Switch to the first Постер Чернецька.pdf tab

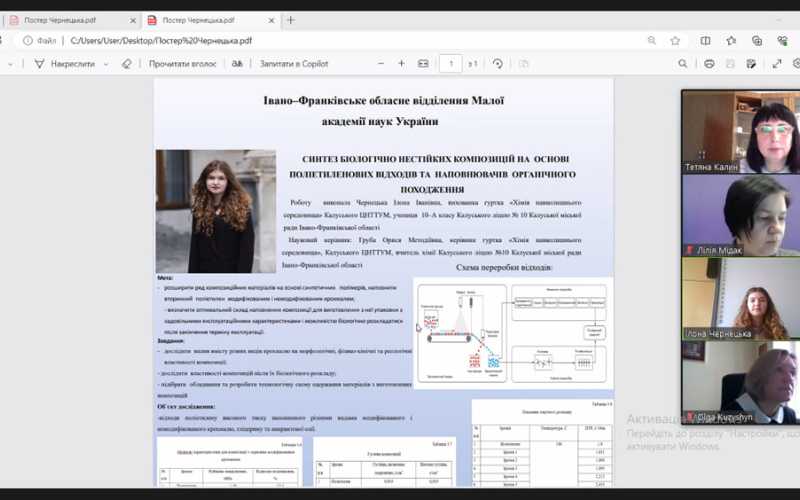[69, 20]
